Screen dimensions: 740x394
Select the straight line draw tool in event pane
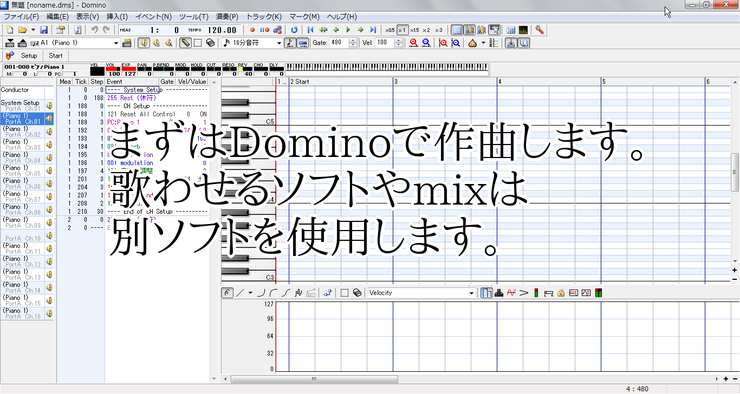tap(240, 293)
